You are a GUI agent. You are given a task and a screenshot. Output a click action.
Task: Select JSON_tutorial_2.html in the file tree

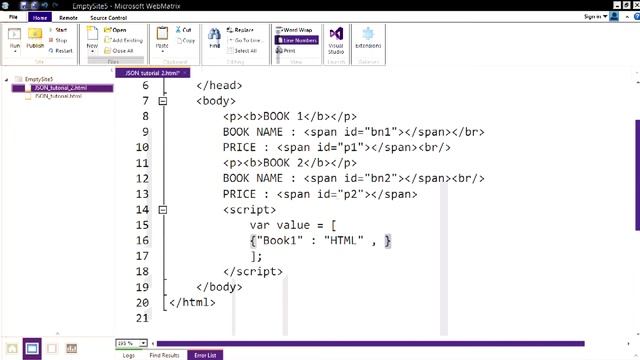pyautogui.click(x=61, y=88)
